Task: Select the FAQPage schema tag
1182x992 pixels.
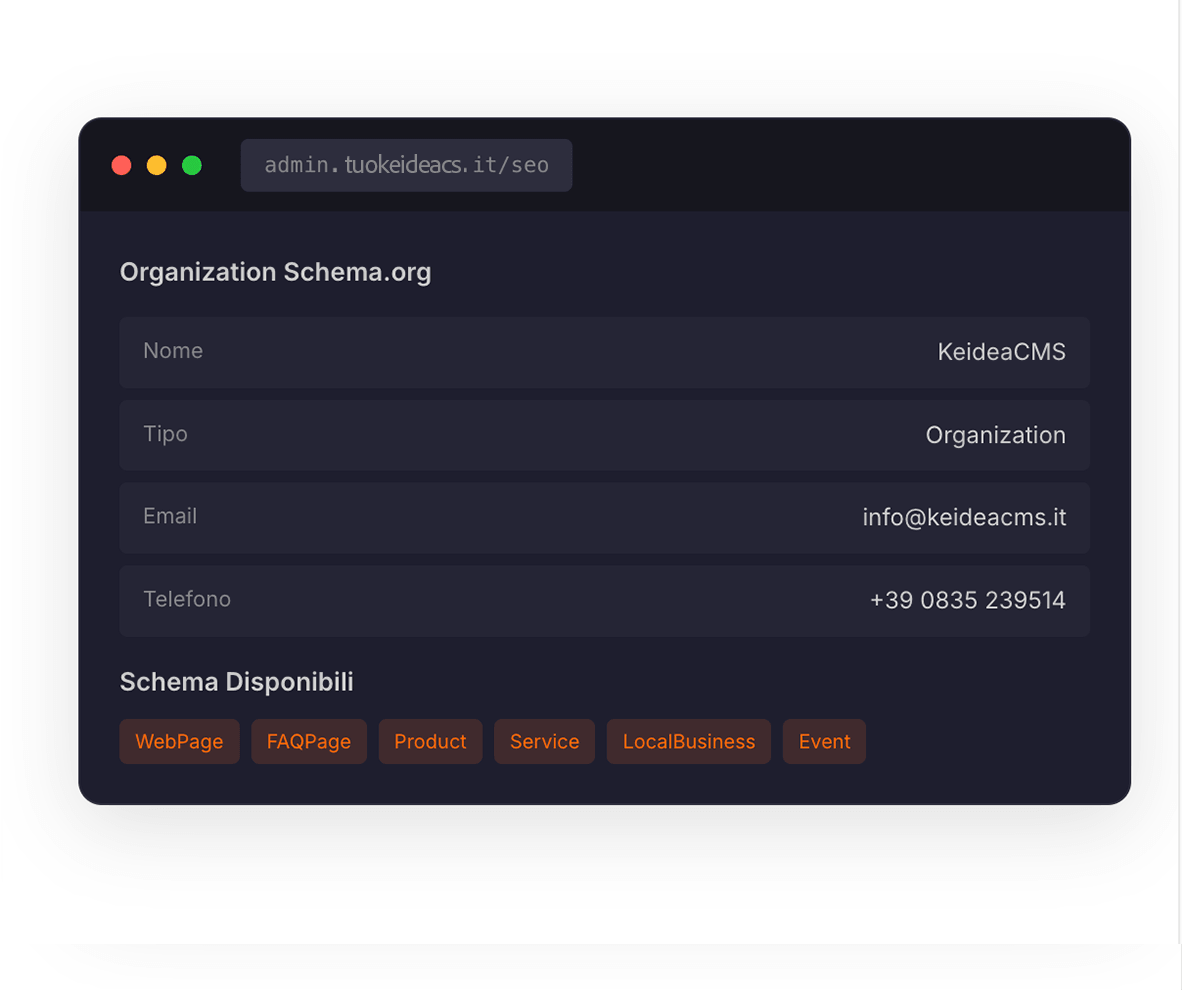Action: point(309,741)
